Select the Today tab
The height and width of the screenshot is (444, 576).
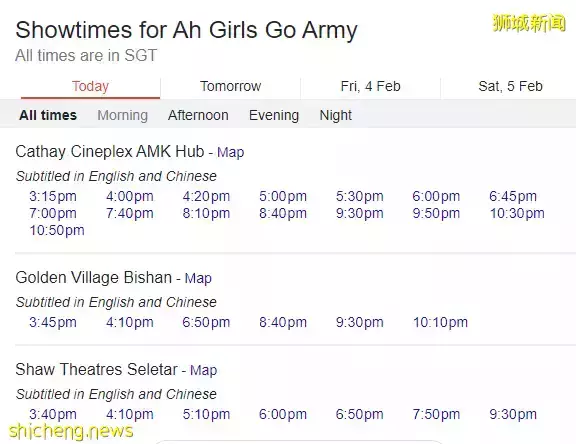(x=90, y=86)
